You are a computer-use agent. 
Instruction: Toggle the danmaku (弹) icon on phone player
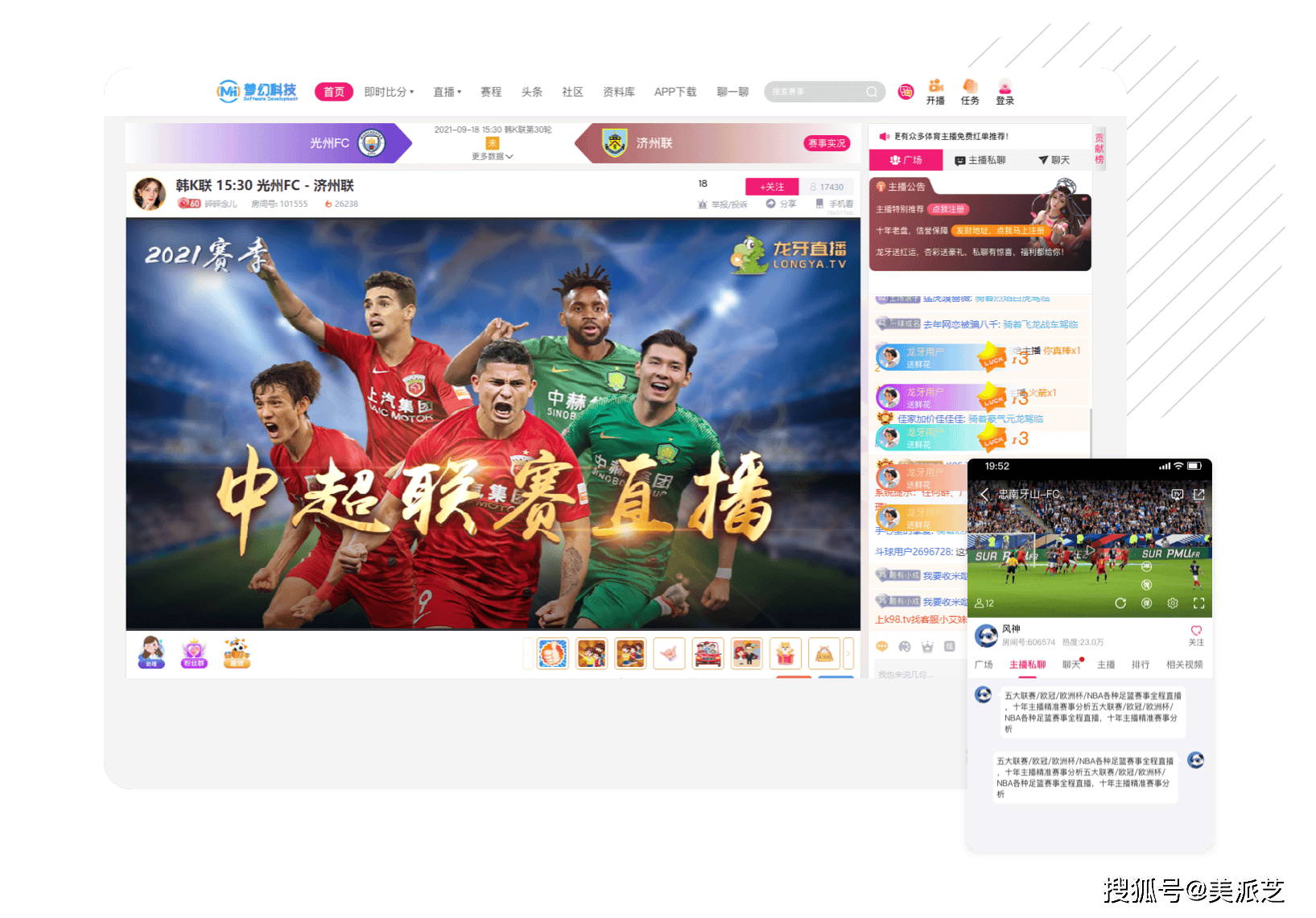coord(1146,603)
